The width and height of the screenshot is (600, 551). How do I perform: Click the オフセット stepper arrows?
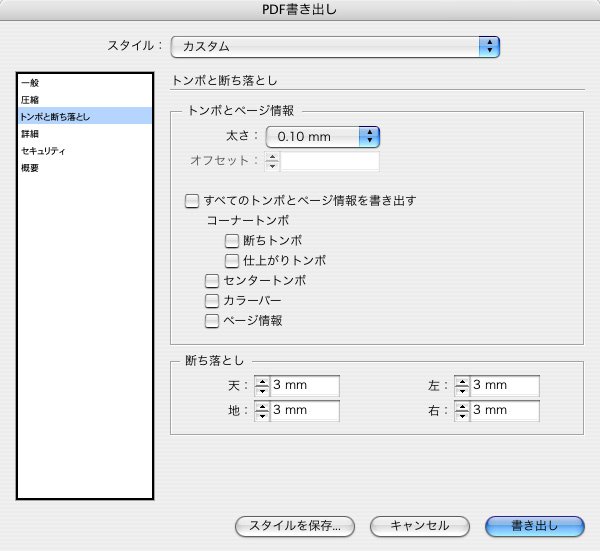point(272,161)
